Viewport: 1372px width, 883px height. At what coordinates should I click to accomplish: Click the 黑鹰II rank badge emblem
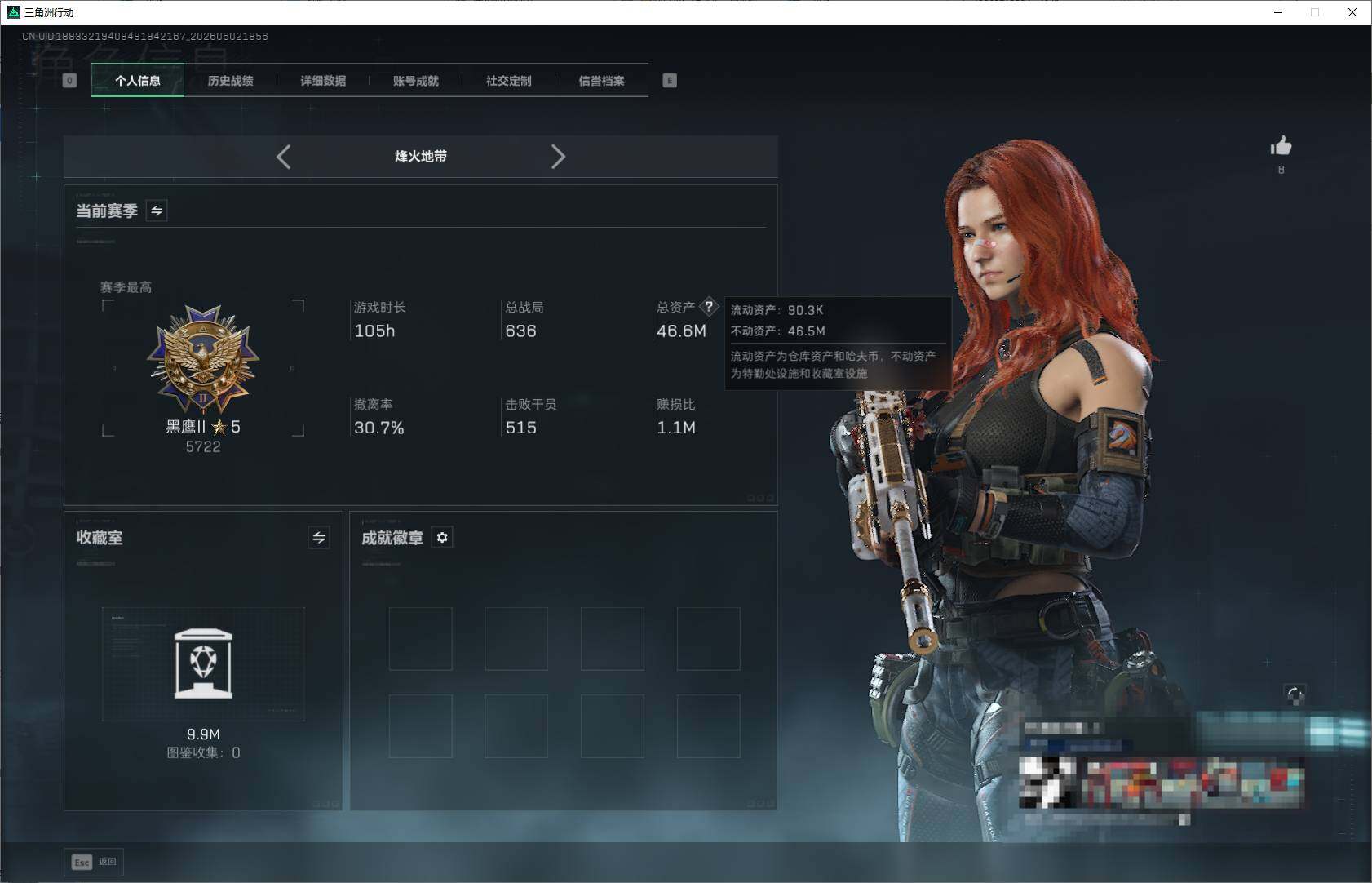tap(203, 359)
